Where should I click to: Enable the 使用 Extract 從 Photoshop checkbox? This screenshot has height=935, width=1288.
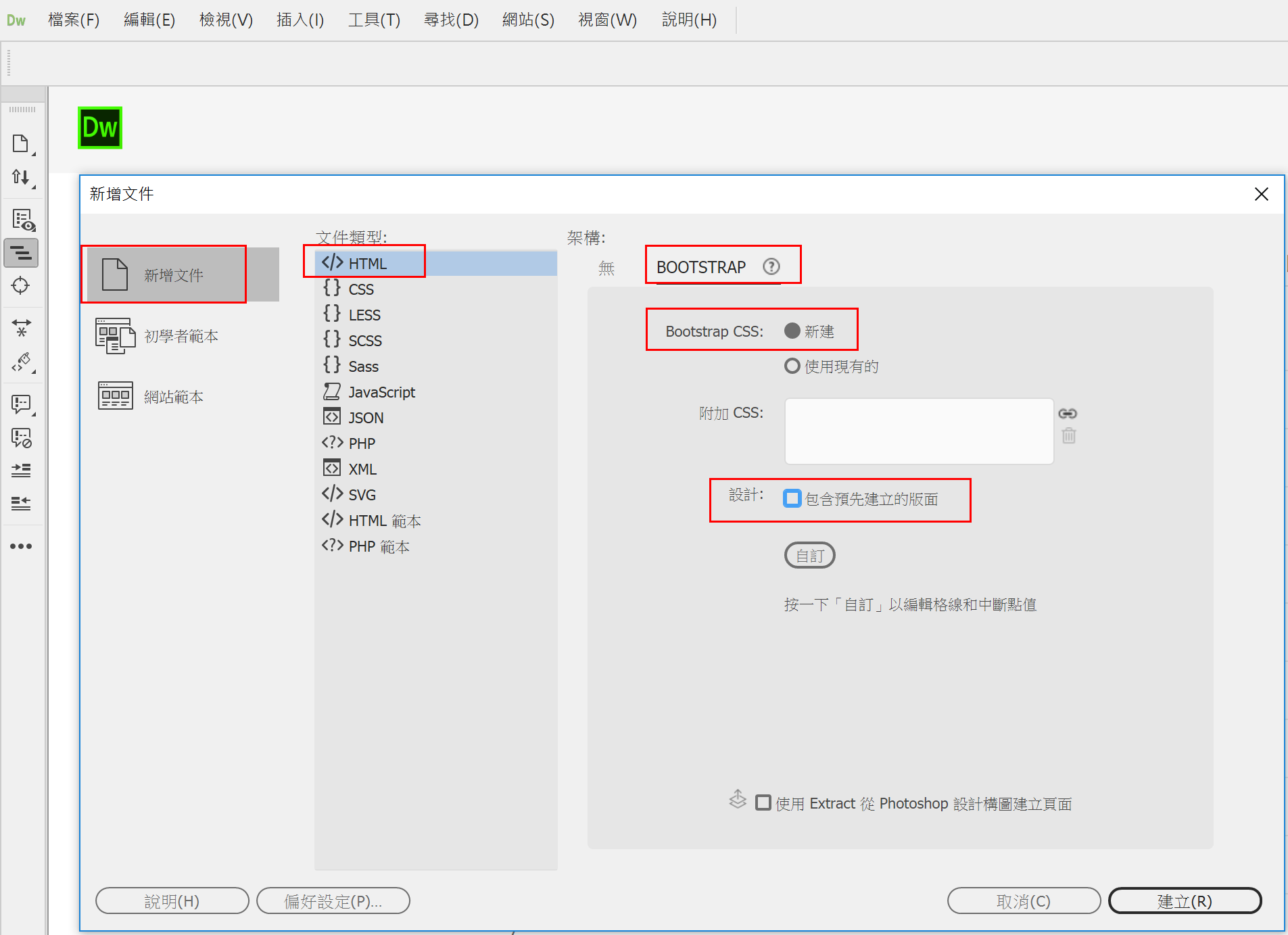click(763, 802)
